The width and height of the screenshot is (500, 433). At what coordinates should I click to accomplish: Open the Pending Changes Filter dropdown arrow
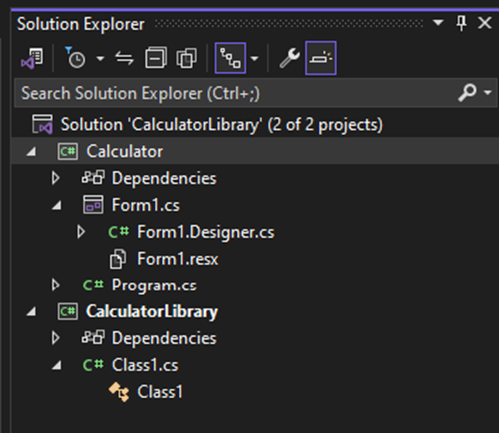[100, 59]
